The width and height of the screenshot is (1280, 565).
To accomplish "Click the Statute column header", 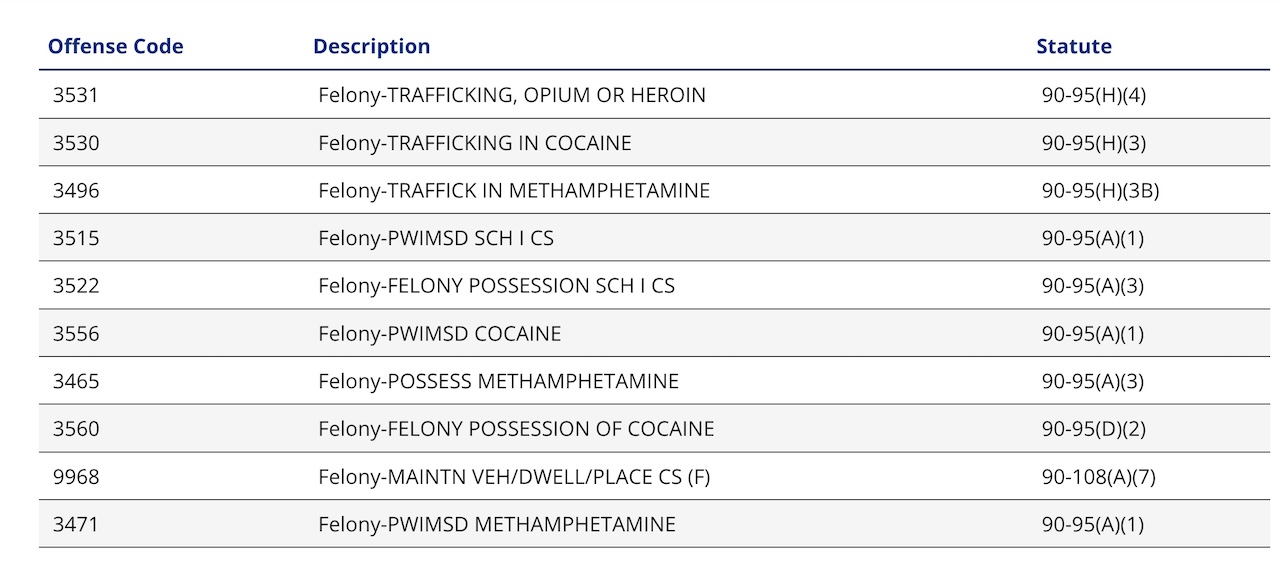I will 1073,46.
